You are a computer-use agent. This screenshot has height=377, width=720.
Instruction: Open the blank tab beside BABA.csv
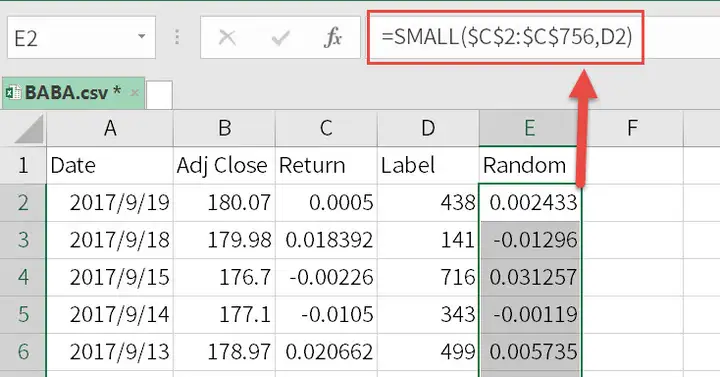pyautogui.click(x=159, y=95)
